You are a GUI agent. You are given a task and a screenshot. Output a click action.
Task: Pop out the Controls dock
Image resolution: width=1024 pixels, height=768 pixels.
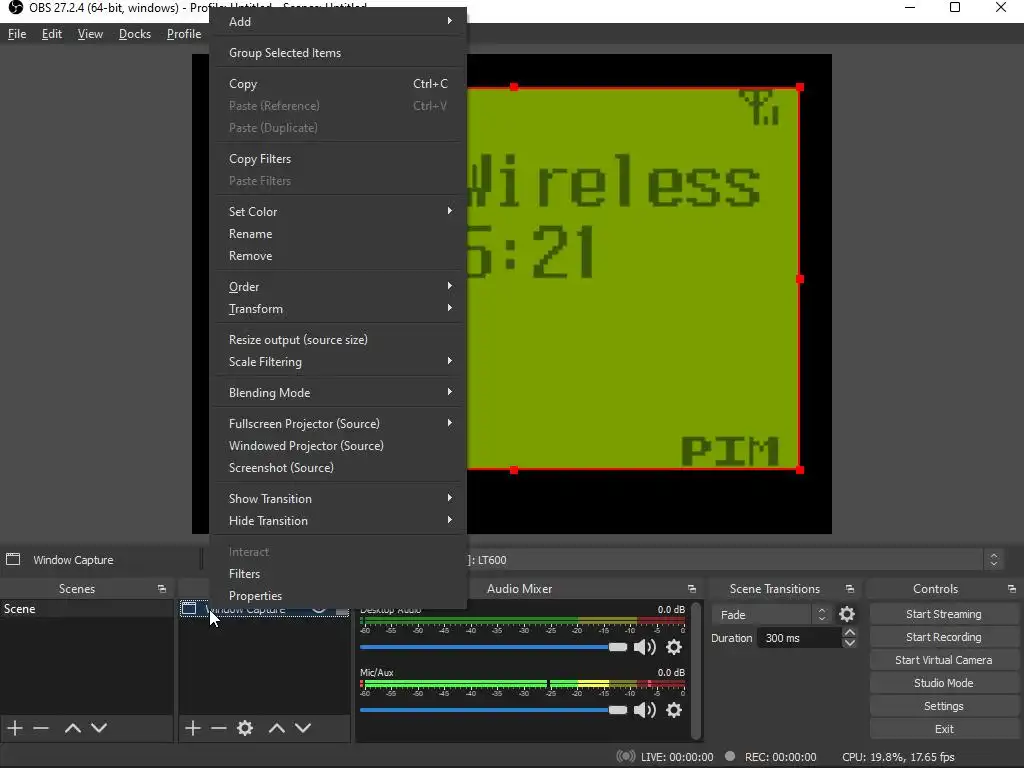(x=1012, y=589)
